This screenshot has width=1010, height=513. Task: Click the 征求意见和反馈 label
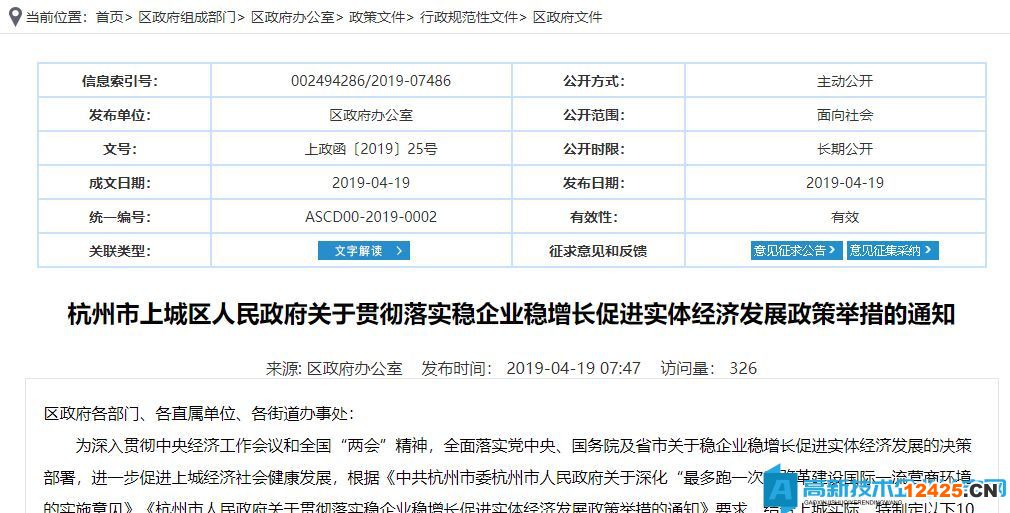(x=598, y=251)
